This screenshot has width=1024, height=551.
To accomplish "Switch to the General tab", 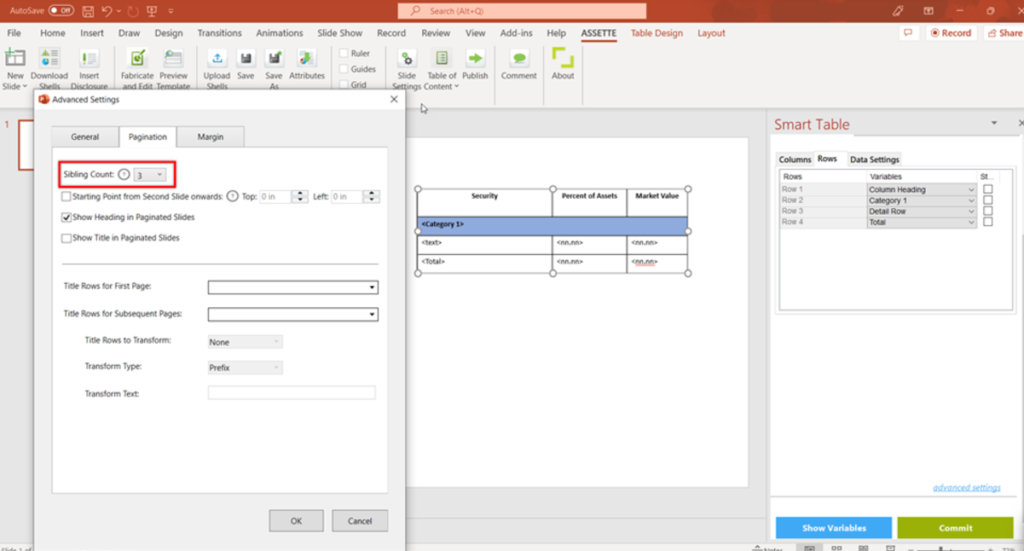I will 85,136.
